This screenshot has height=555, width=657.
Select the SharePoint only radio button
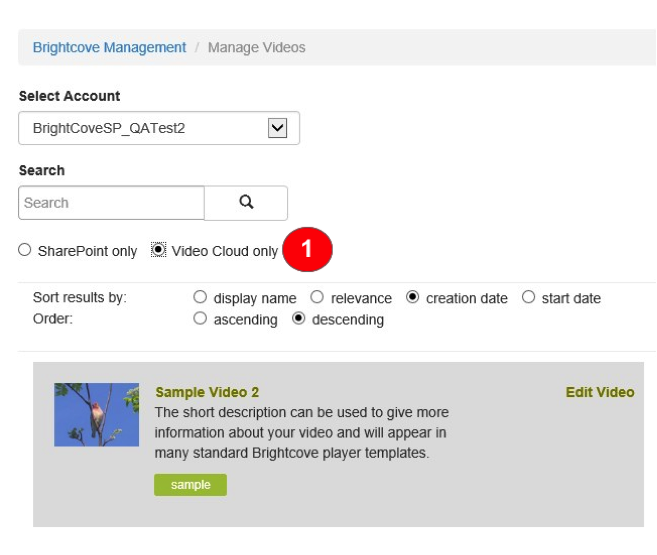25,251
